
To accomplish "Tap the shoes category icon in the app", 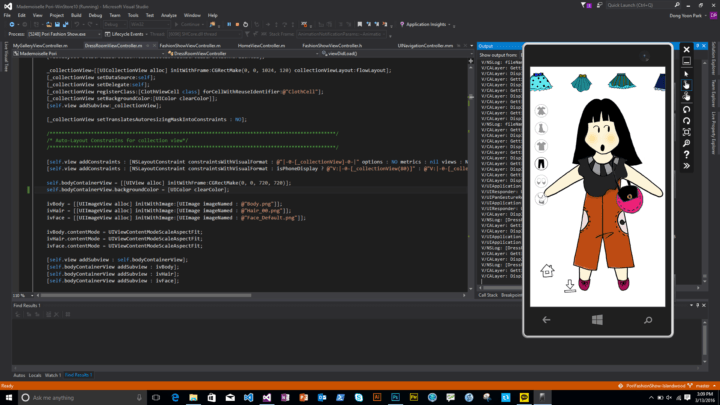I will tap(541, 181).
